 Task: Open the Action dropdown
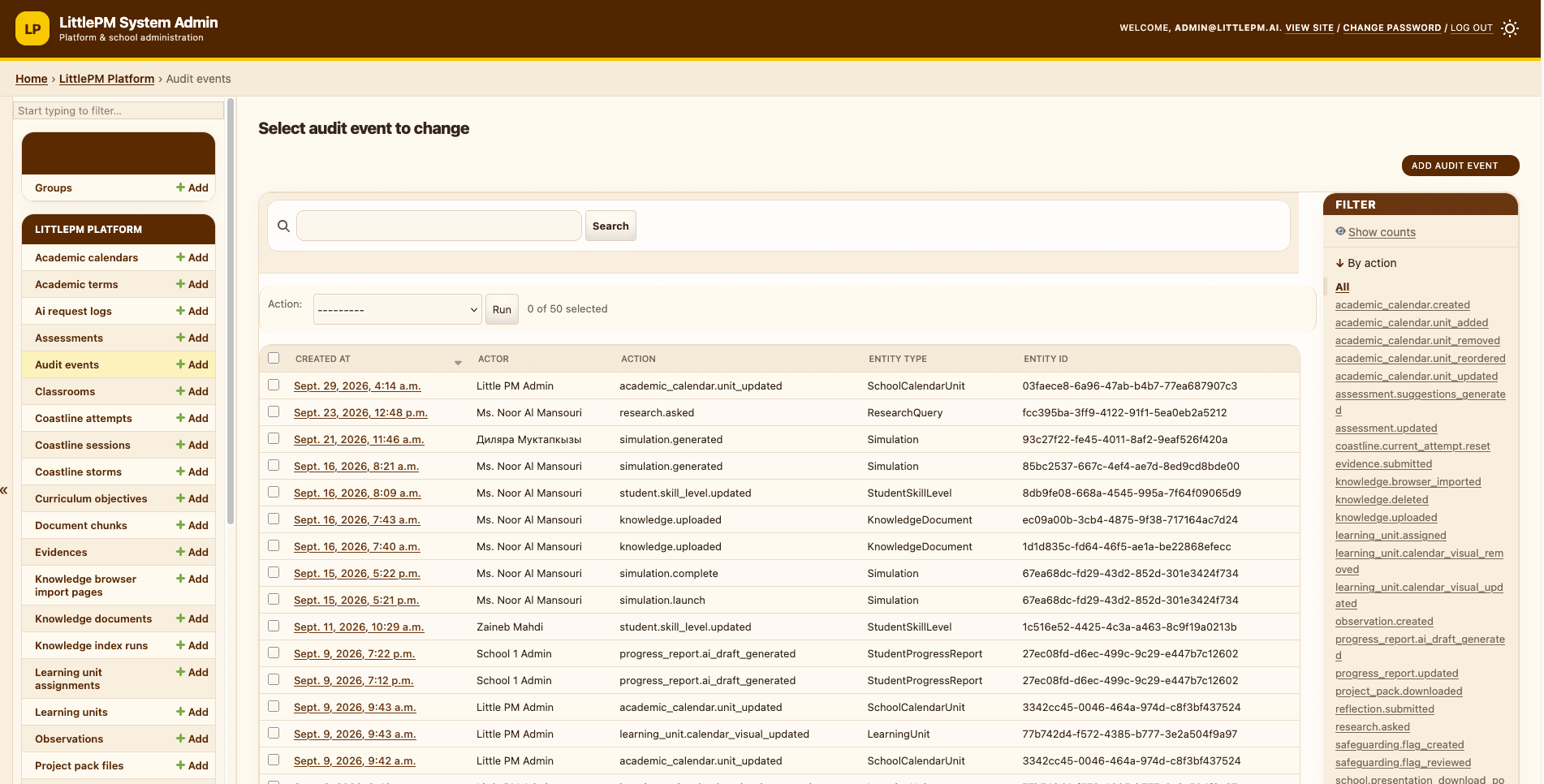398,309
